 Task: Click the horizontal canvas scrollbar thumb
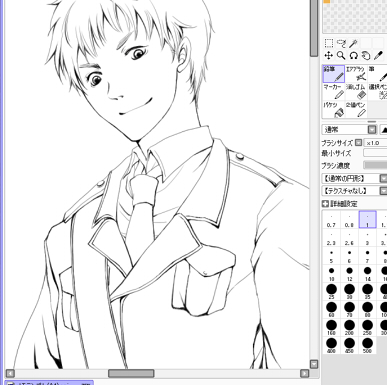click(131, 373)
